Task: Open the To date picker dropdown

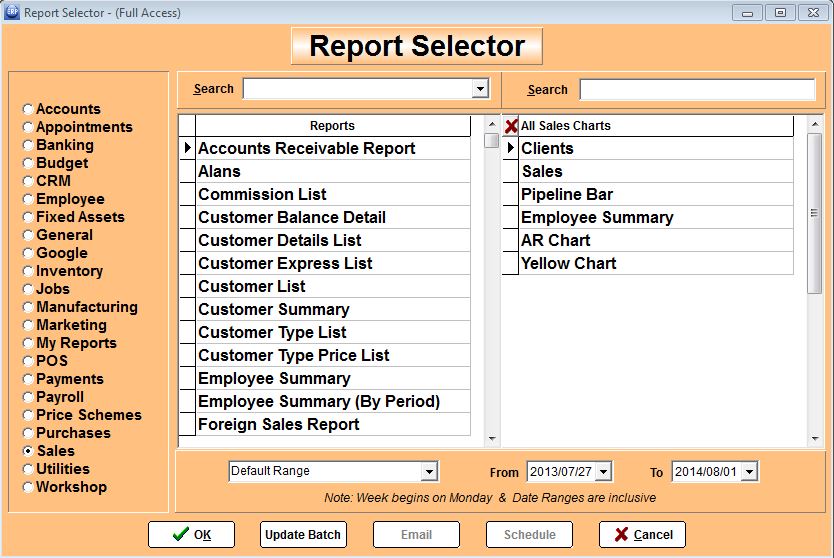Action: [749, 471]
